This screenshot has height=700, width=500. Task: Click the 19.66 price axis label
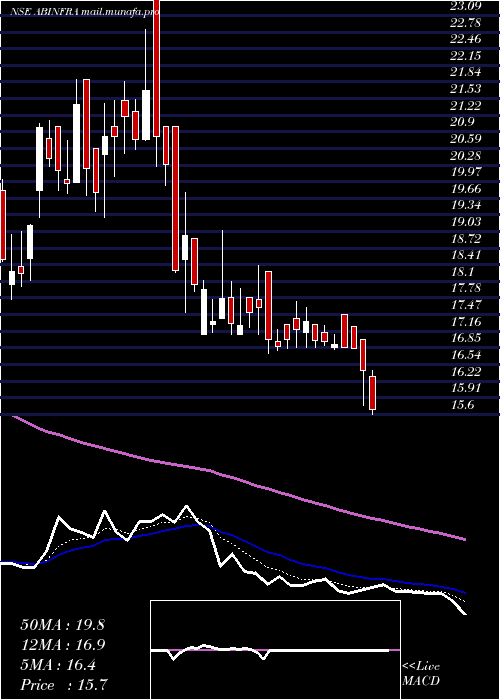[466, 189]
